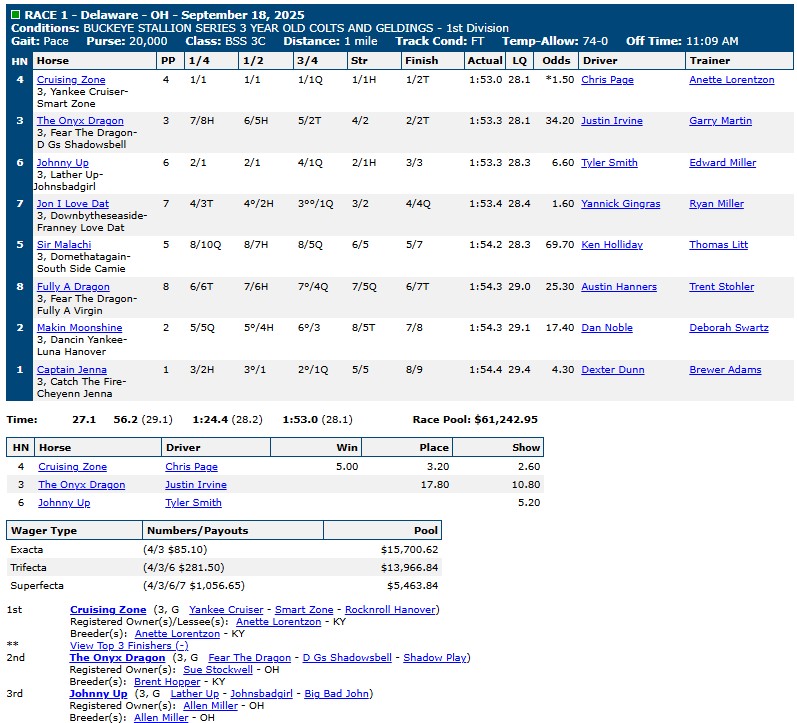Click breeder Brent Hopper link
The width and height of the screenshot is (797, 723).
click(167, 682)
